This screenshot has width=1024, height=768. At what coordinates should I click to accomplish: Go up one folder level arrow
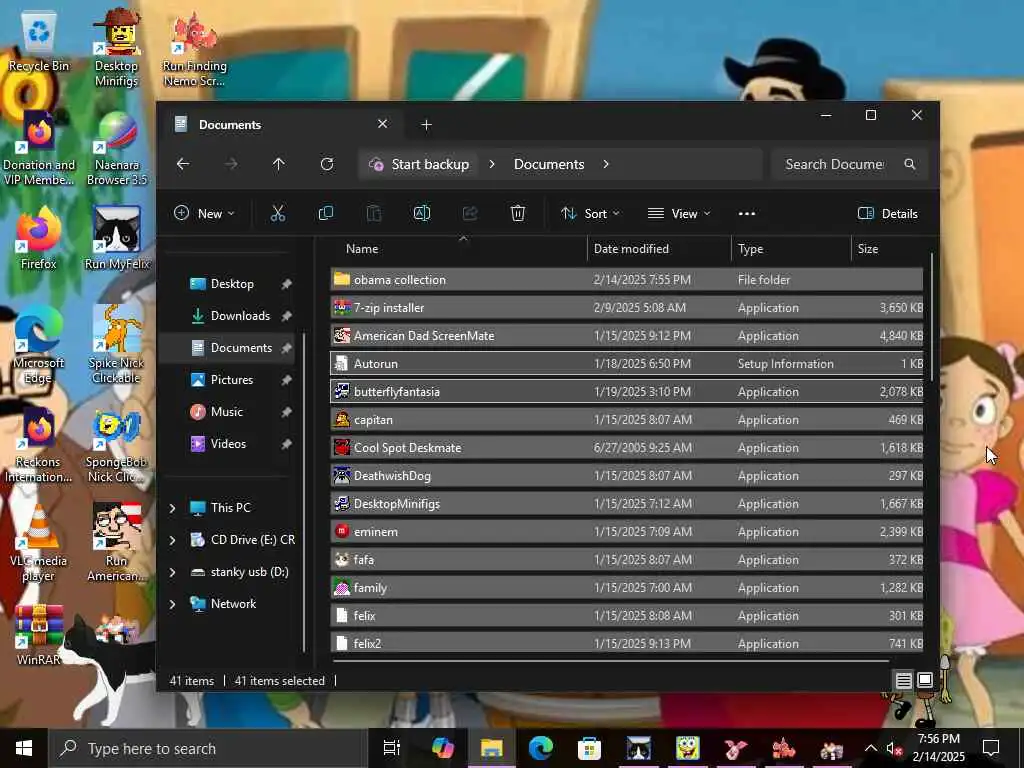279,164
